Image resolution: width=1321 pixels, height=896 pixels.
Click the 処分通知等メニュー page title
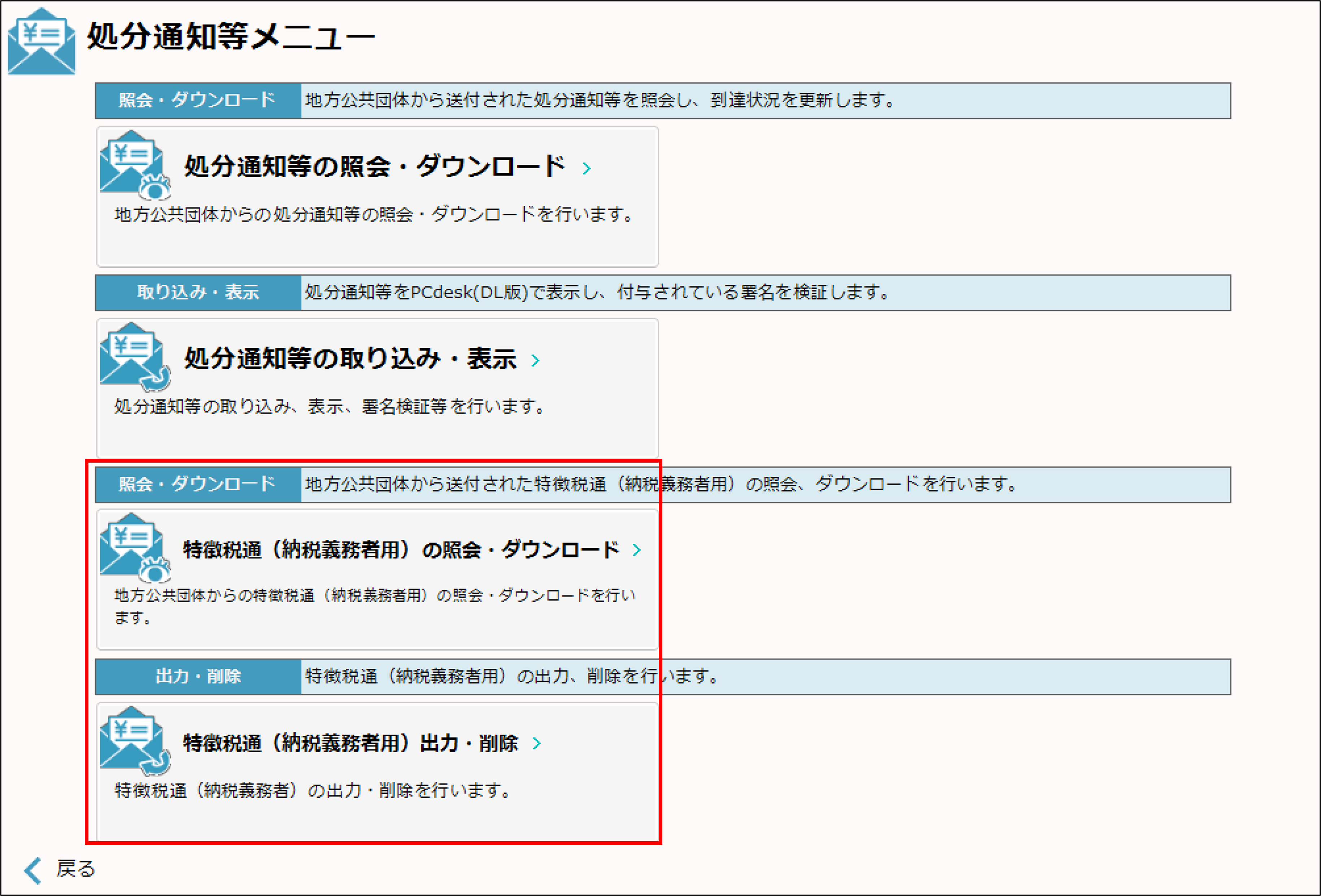(x=231, y=36)
